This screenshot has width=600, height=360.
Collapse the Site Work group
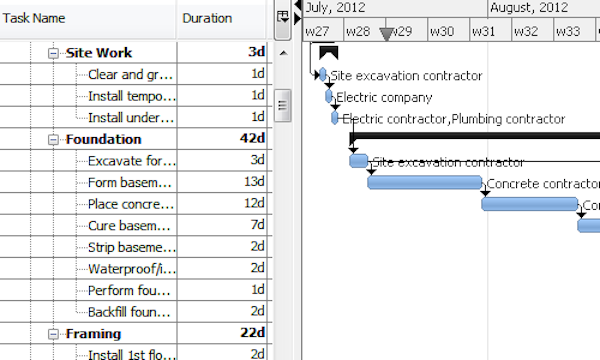pyautogui.click(x=53, y=53)
